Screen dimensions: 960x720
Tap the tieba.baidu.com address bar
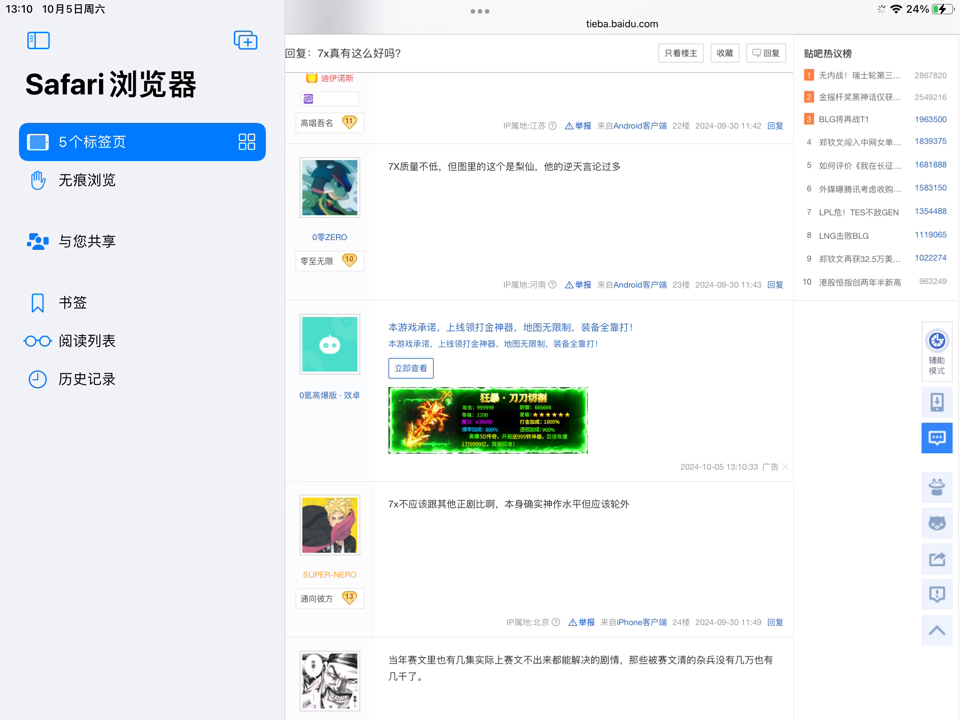[x=622, y=24]
